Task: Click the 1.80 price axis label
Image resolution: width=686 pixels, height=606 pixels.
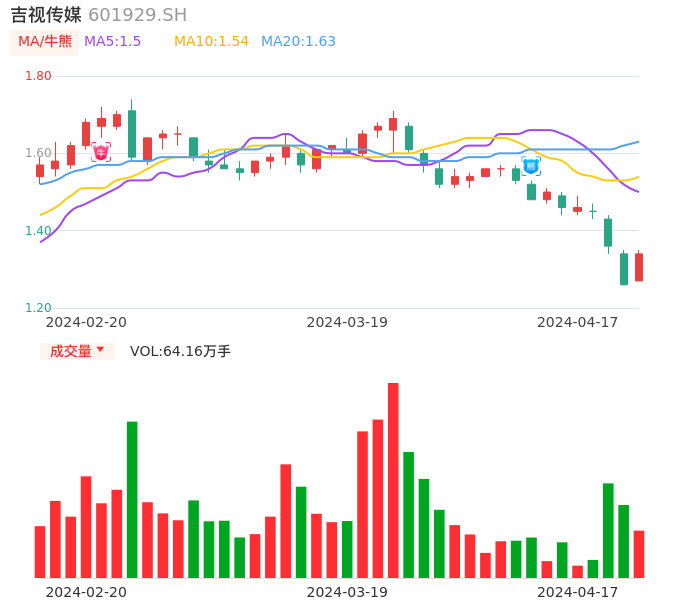Action: coord(38,76)
